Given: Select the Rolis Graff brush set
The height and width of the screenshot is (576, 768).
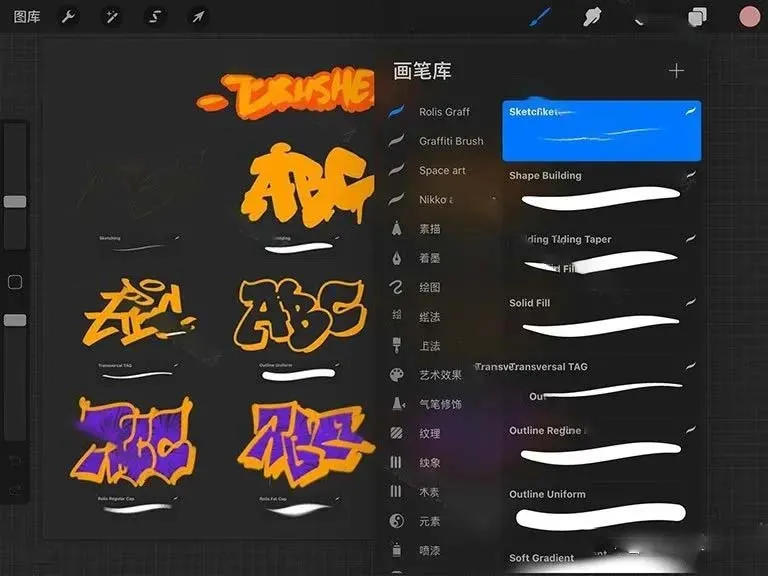Looking at the screenshot, I should coord(444,112).
